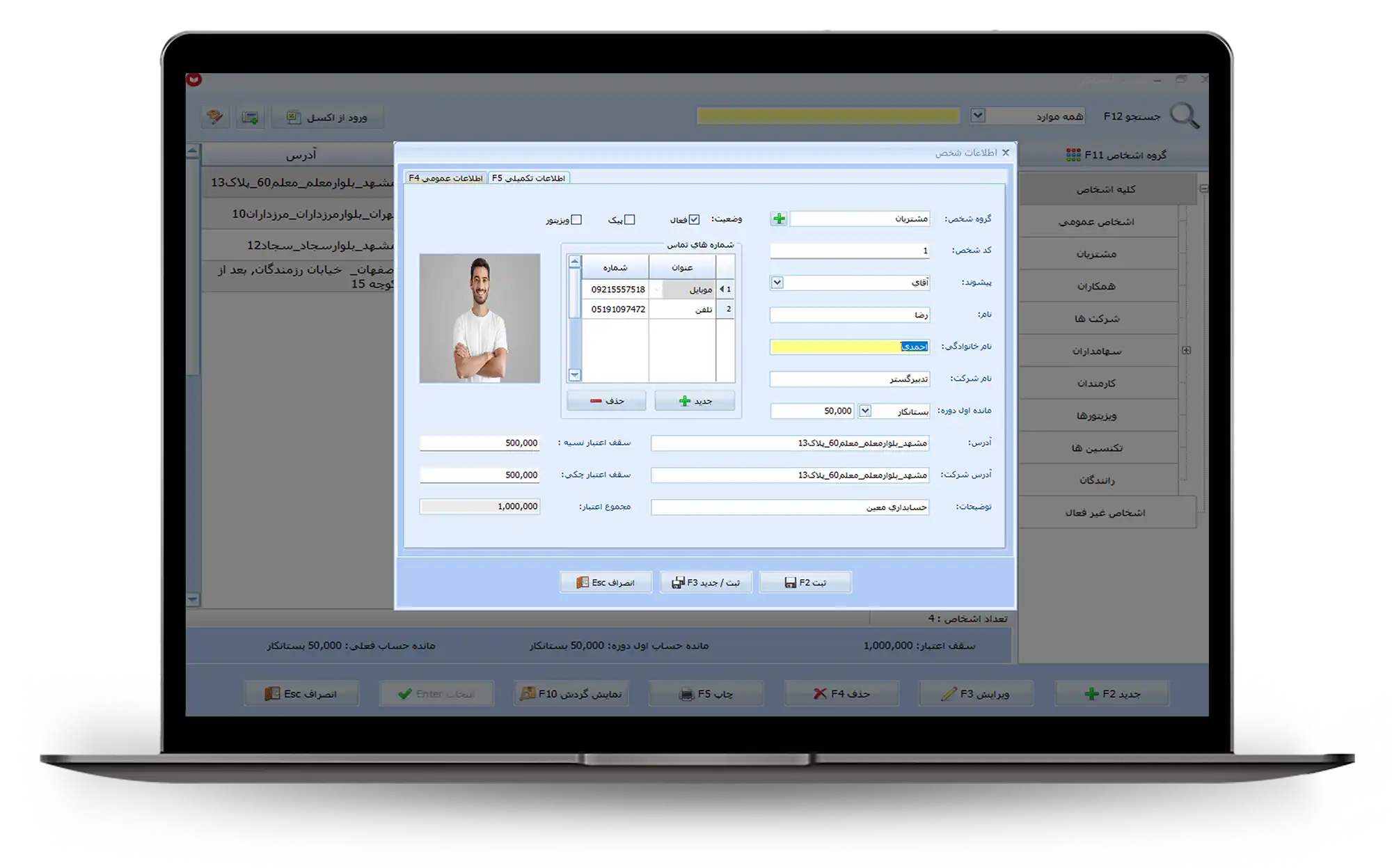Click the green plus beside person group field
Screen dimensions: 1392x868
pos(779,219)
